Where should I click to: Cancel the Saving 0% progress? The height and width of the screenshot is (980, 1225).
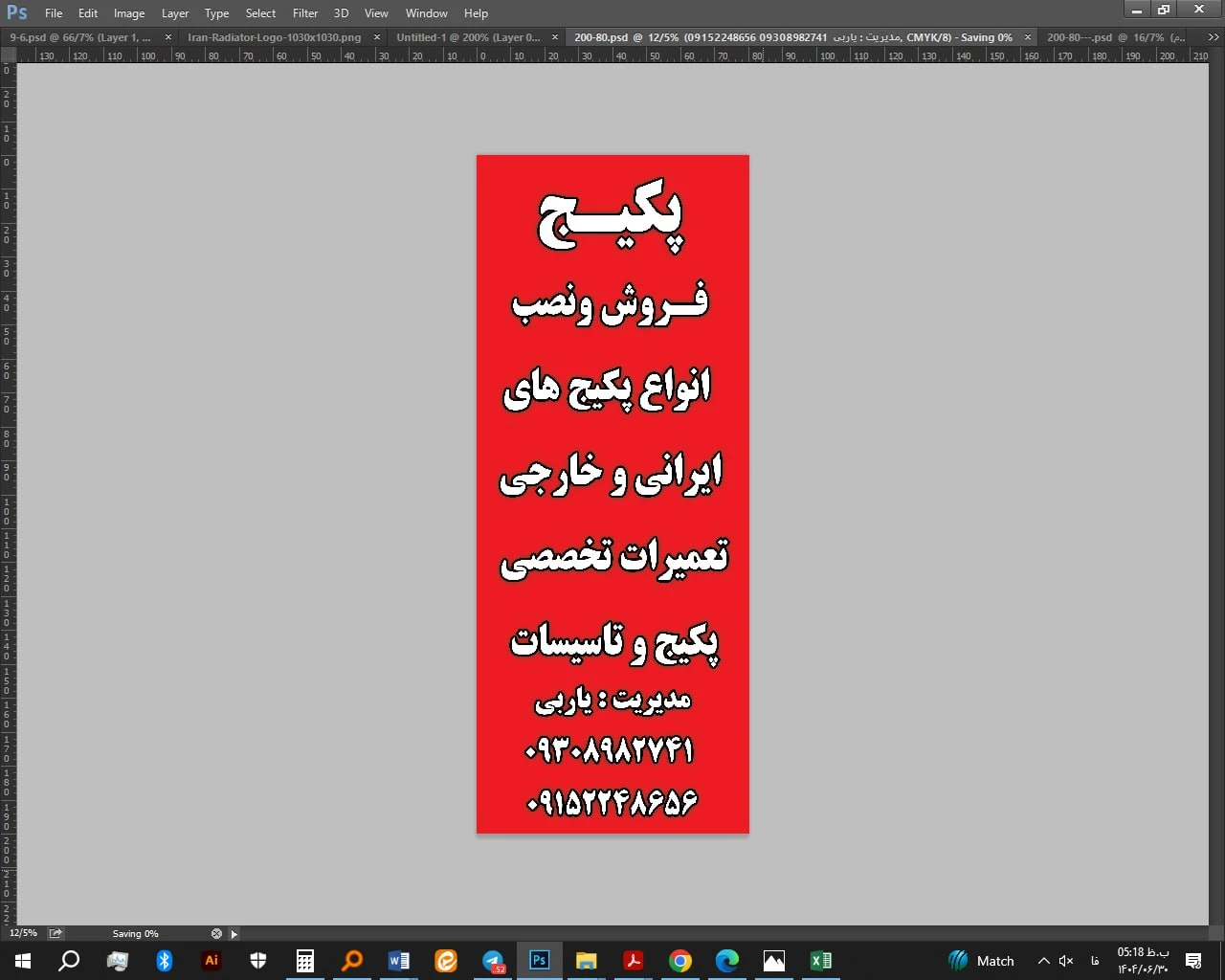[x=216, y=933]
